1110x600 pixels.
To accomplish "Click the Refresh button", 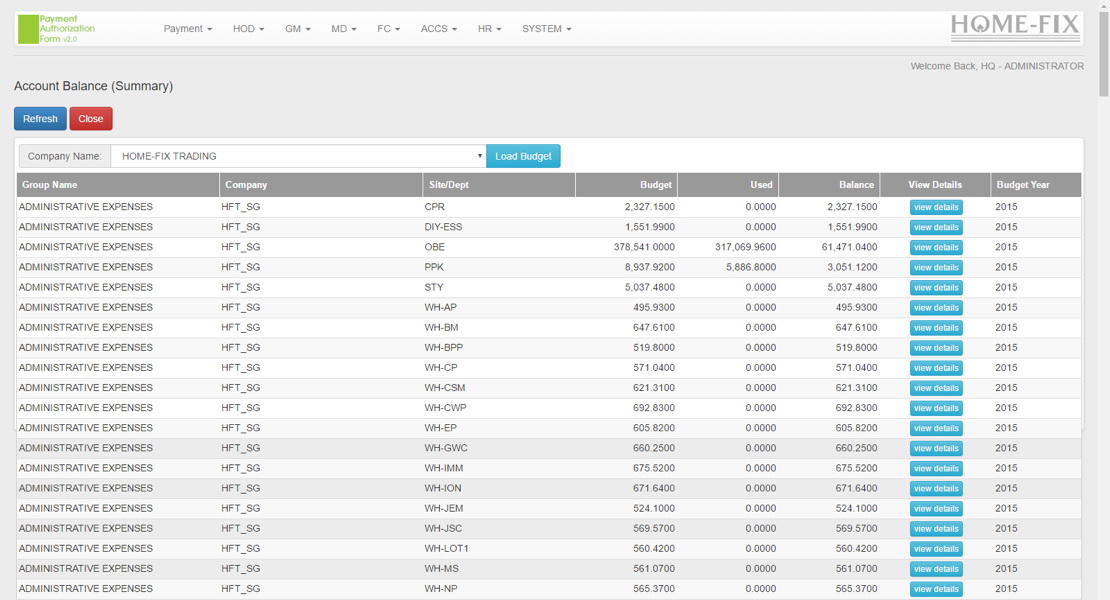I will coord(39,118).
